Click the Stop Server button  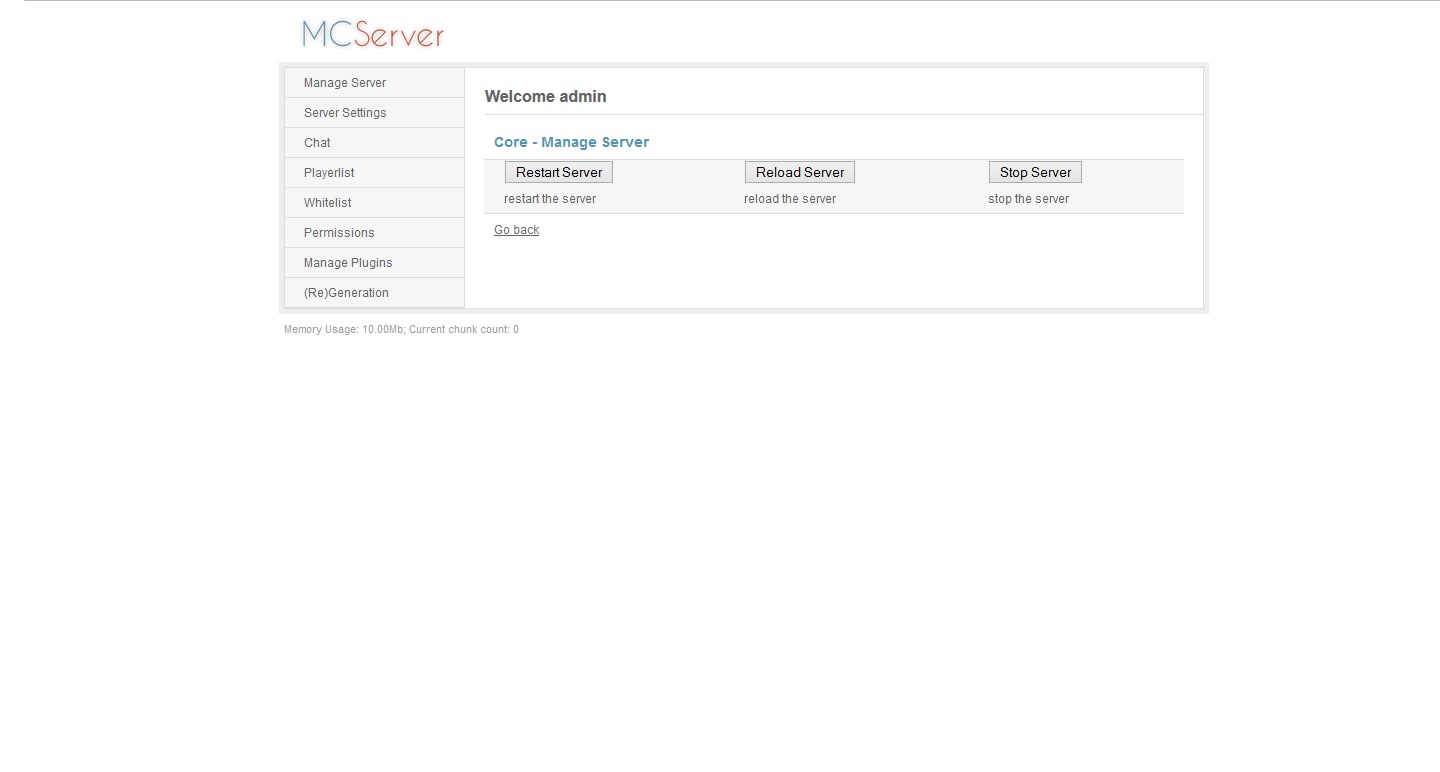point(1035,172)
